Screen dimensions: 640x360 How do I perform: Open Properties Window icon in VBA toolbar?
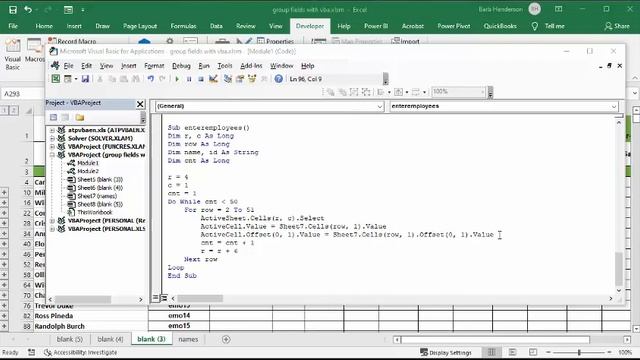pos(240,79)
